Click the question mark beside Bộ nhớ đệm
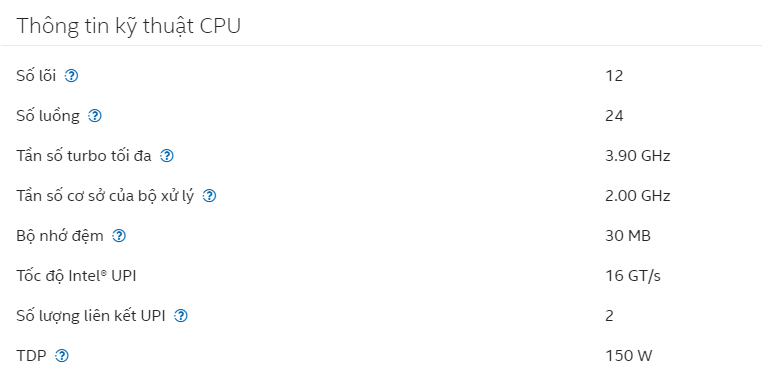This screenshot has width=762, height=383. tap(119, 236)
